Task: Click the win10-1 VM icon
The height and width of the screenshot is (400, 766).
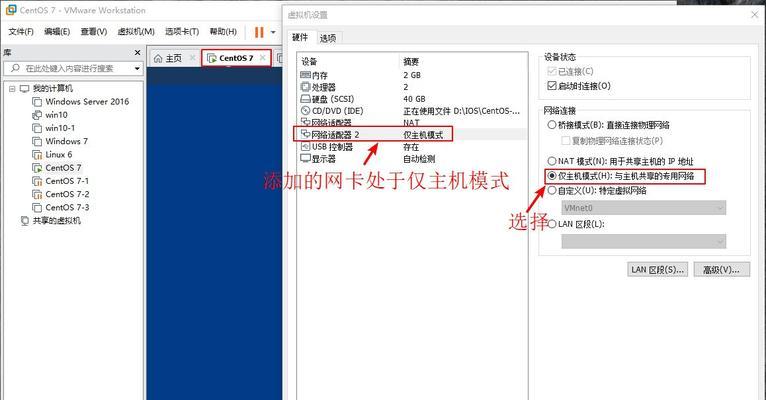Action: point(37,128)
